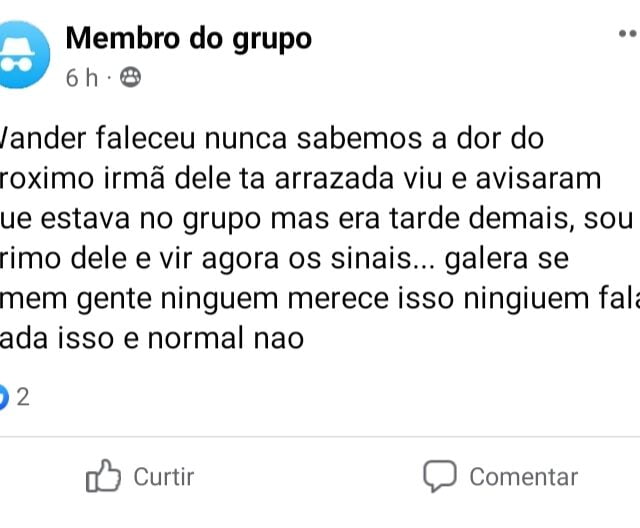Viewport: 640px width, 528px height.
Task: Click the last line 'isso e normal nao'
Action: [x=151, y=339]
